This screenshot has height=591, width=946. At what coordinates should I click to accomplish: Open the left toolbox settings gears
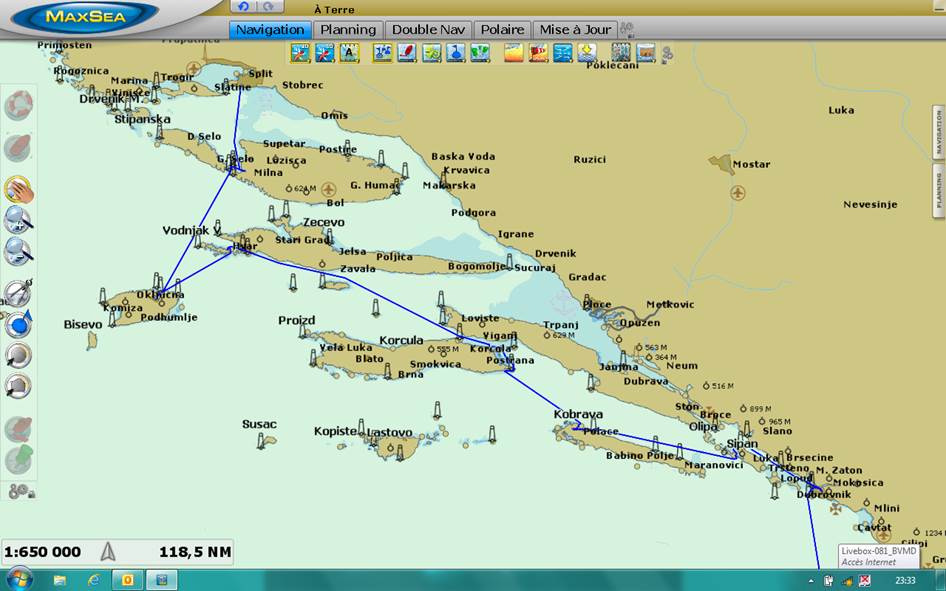[20, 491]
